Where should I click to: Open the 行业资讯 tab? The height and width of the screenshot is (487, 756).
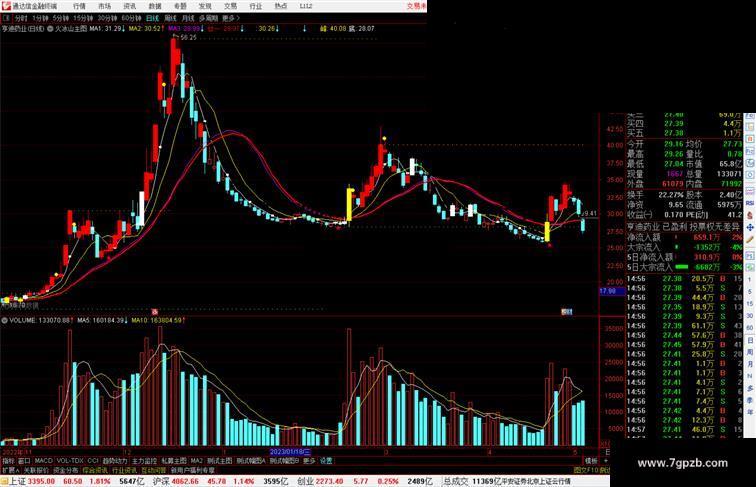[124, 470]
